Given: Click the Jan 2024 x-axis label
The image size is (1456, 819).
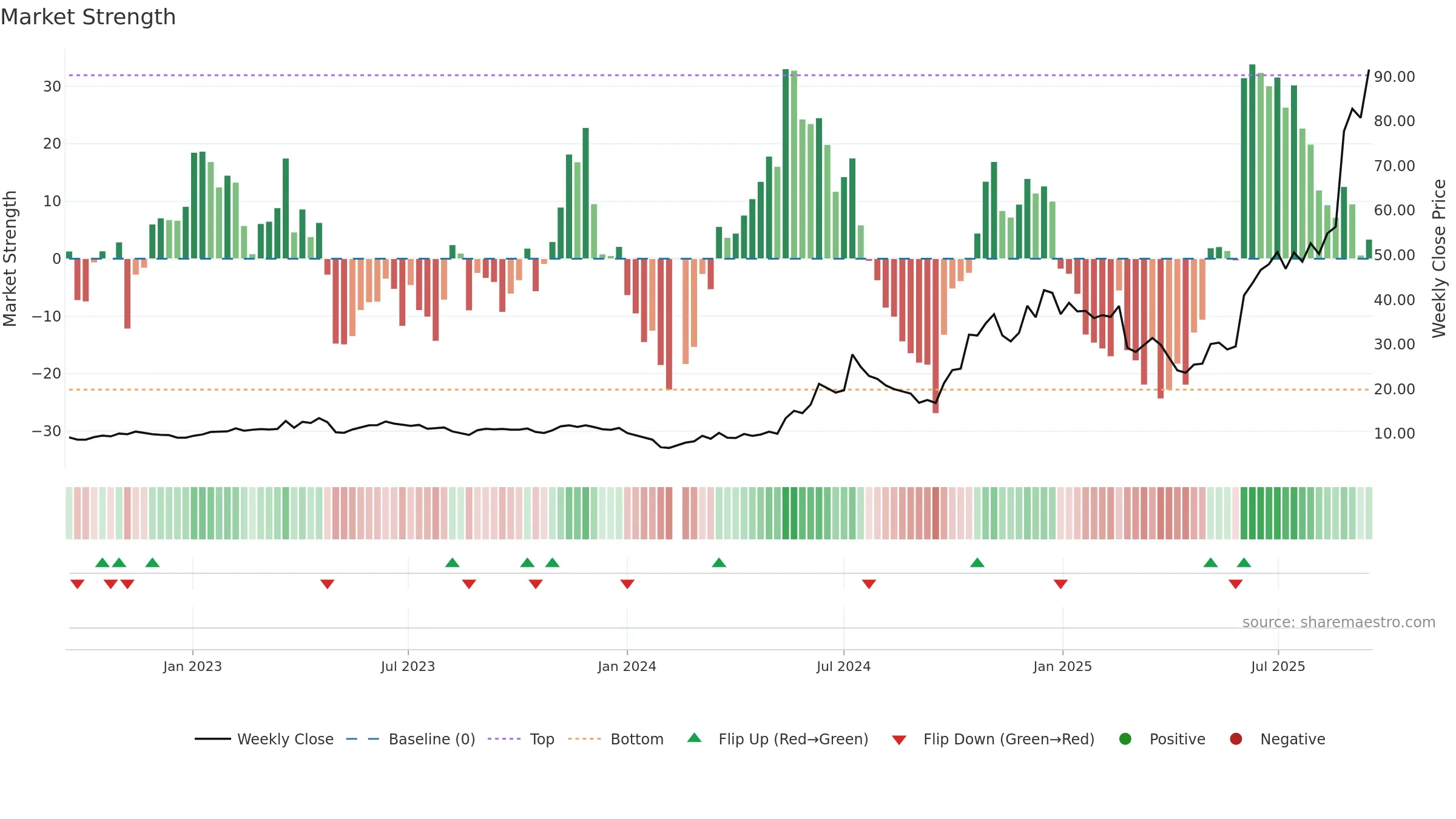Looking at the screenshot, I should (x=627, y=666).
